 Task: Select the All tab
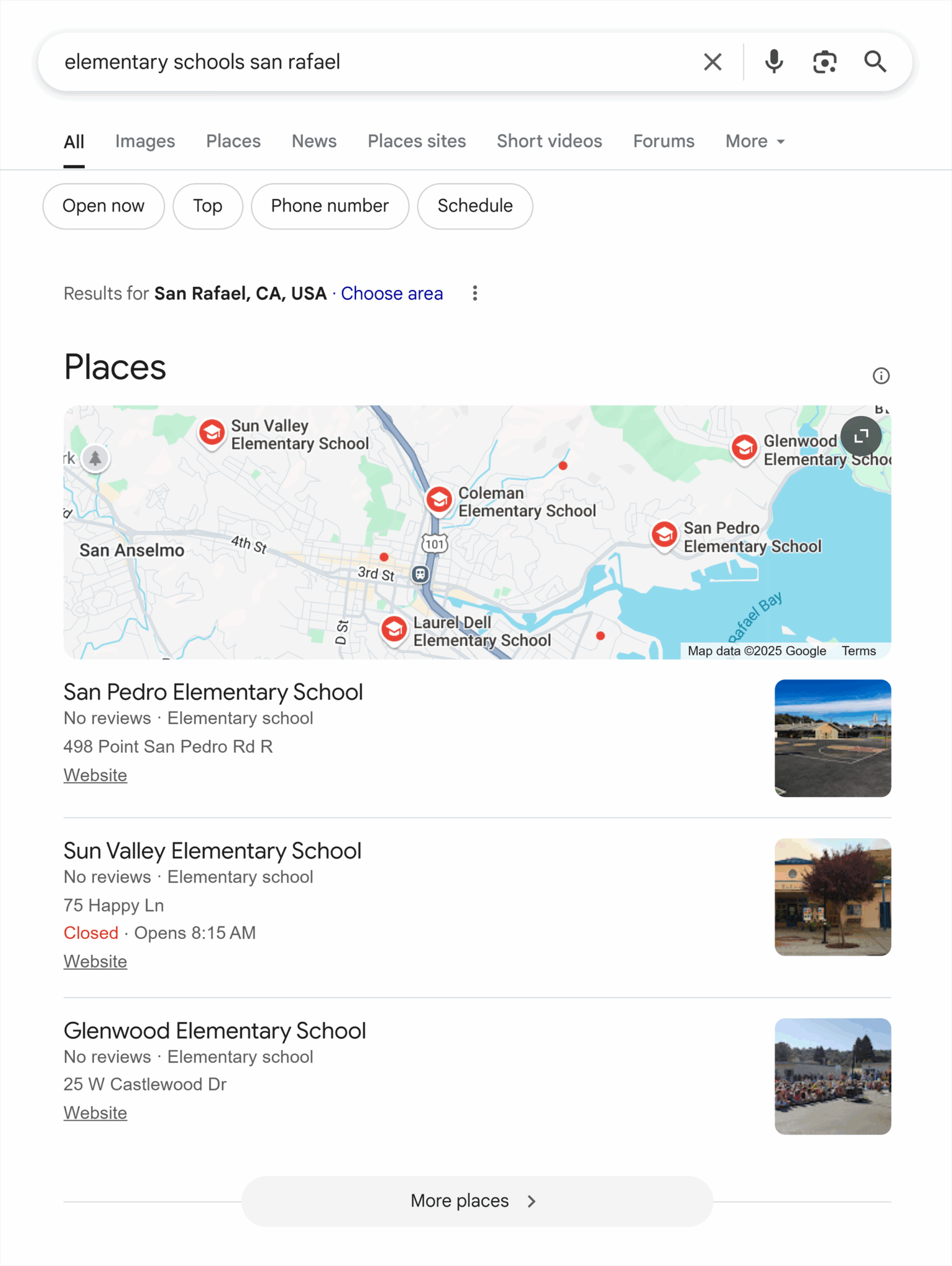[x=74, y=142]
